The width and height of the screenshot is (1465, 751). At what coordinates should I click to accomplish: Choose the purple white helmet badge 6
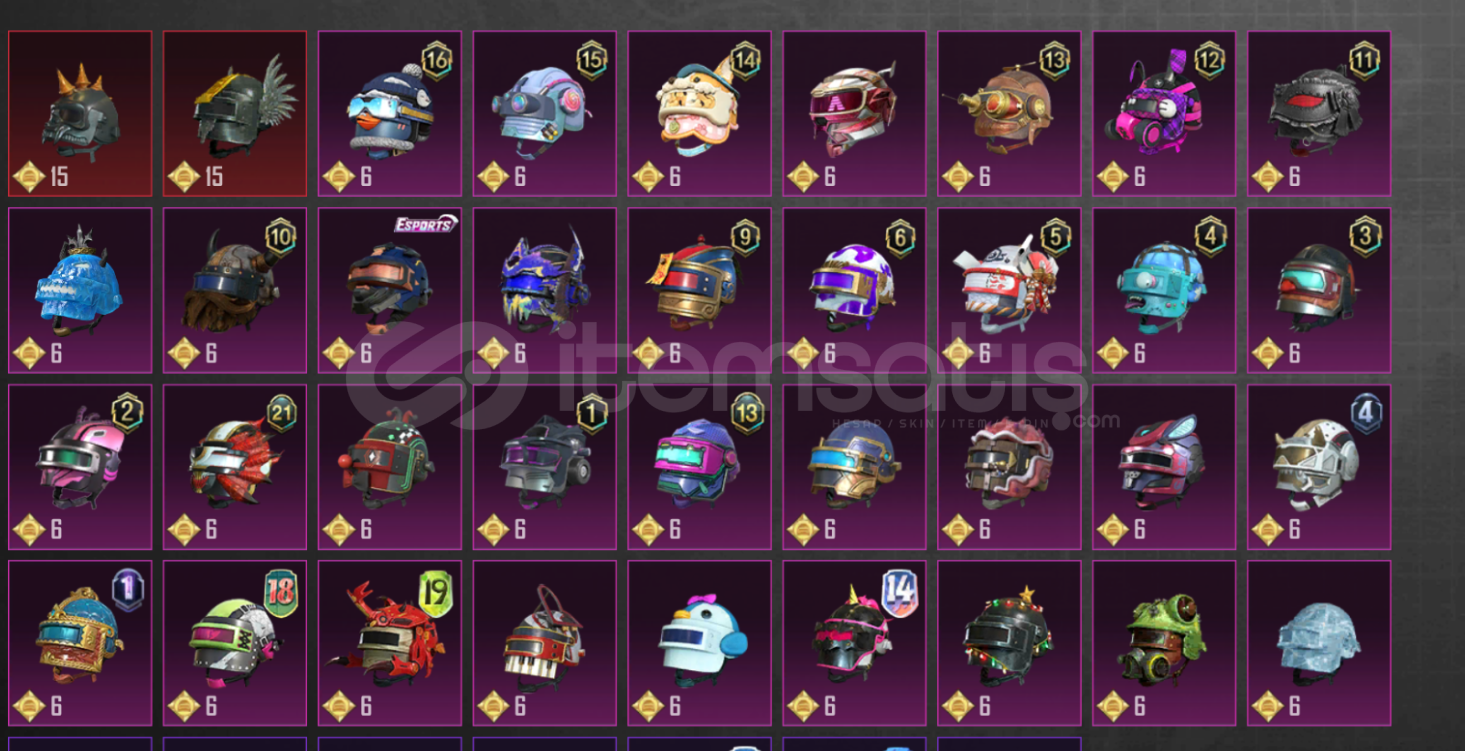[x=854, y=290]
